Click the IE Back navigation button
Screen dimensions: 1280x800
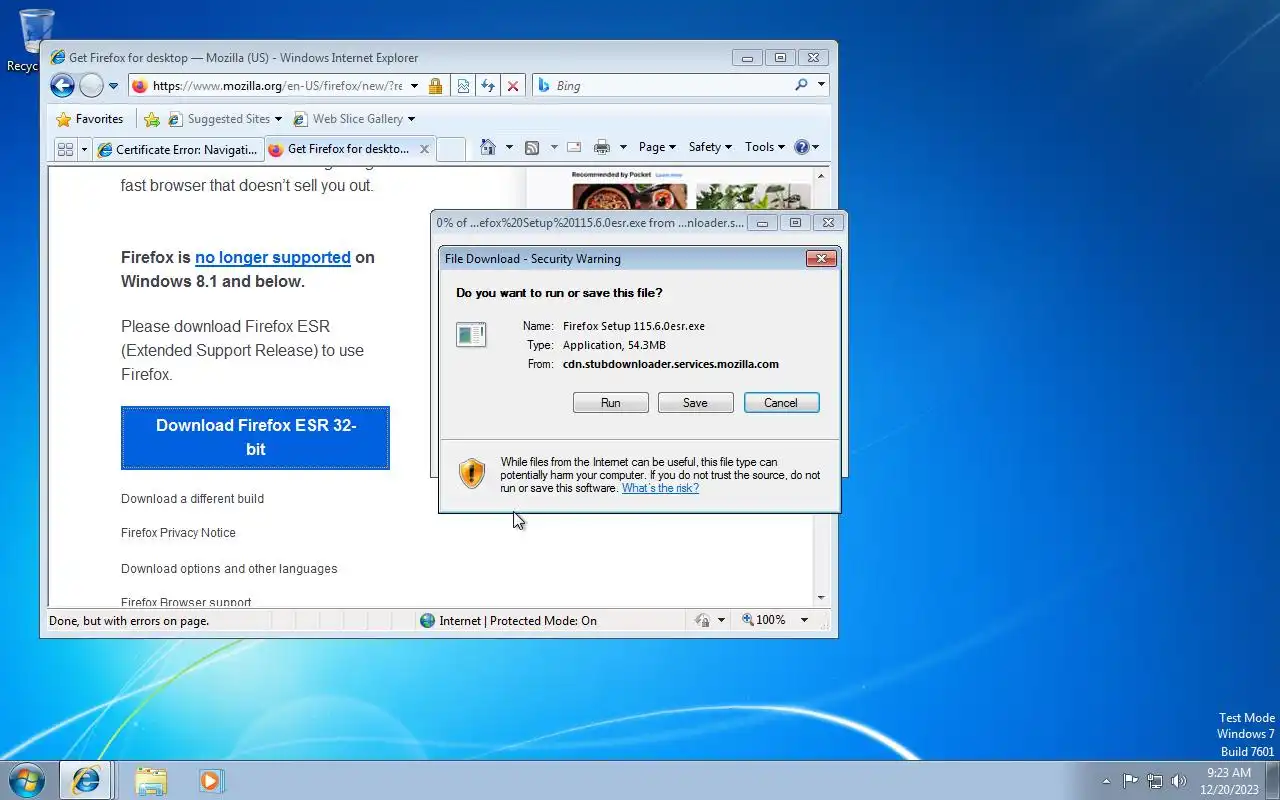click(x=62, y=86)
